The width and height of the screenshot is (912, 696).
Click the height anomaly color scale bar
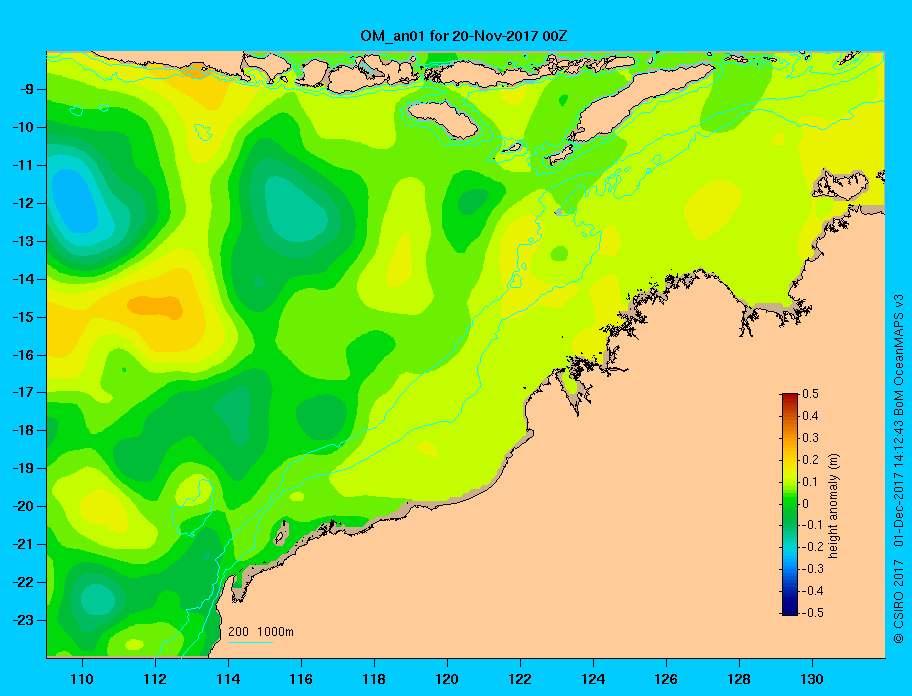tap(790, 504)
